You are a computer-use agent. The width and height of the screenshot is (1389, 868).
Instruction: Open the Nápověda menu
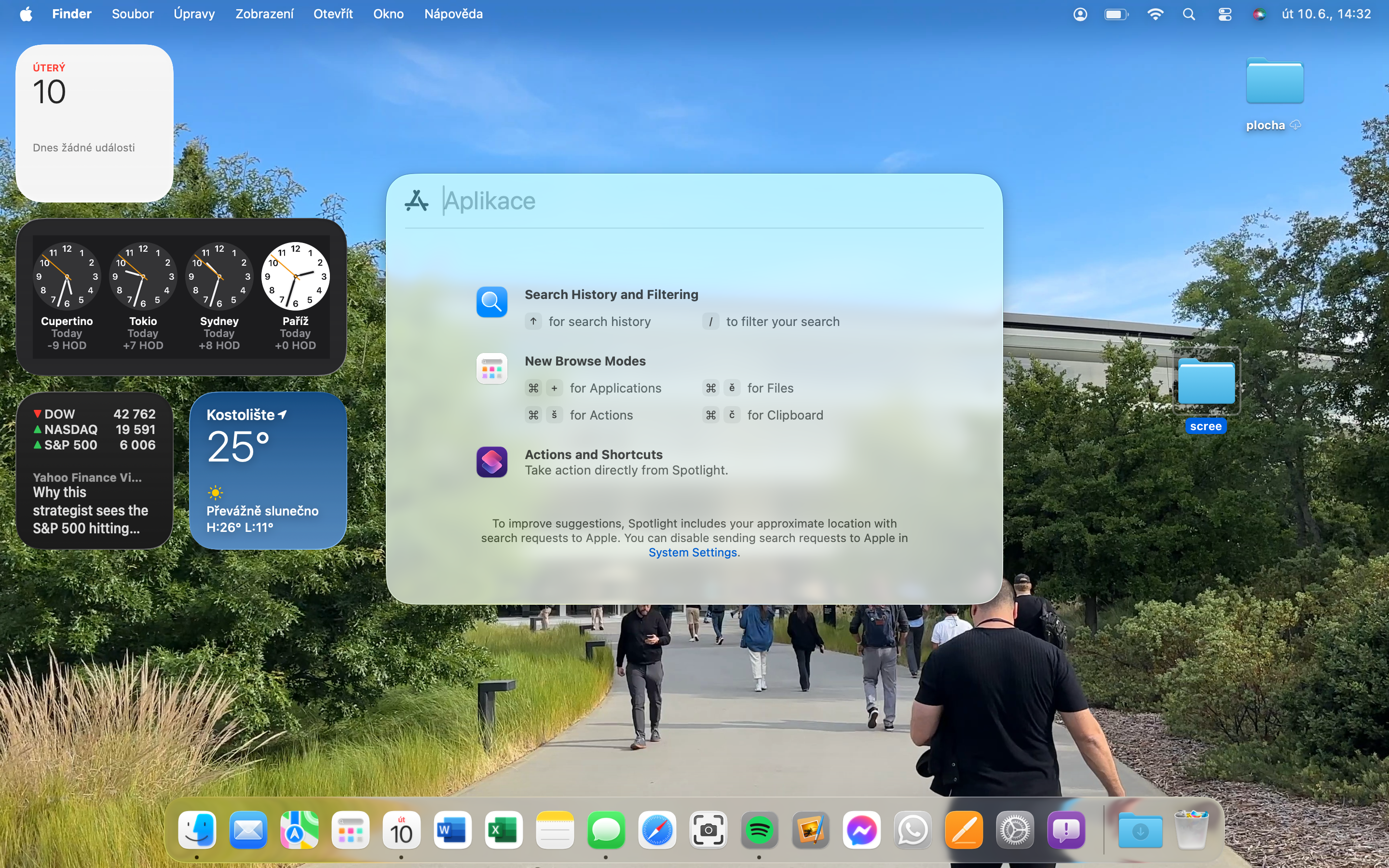453,14
